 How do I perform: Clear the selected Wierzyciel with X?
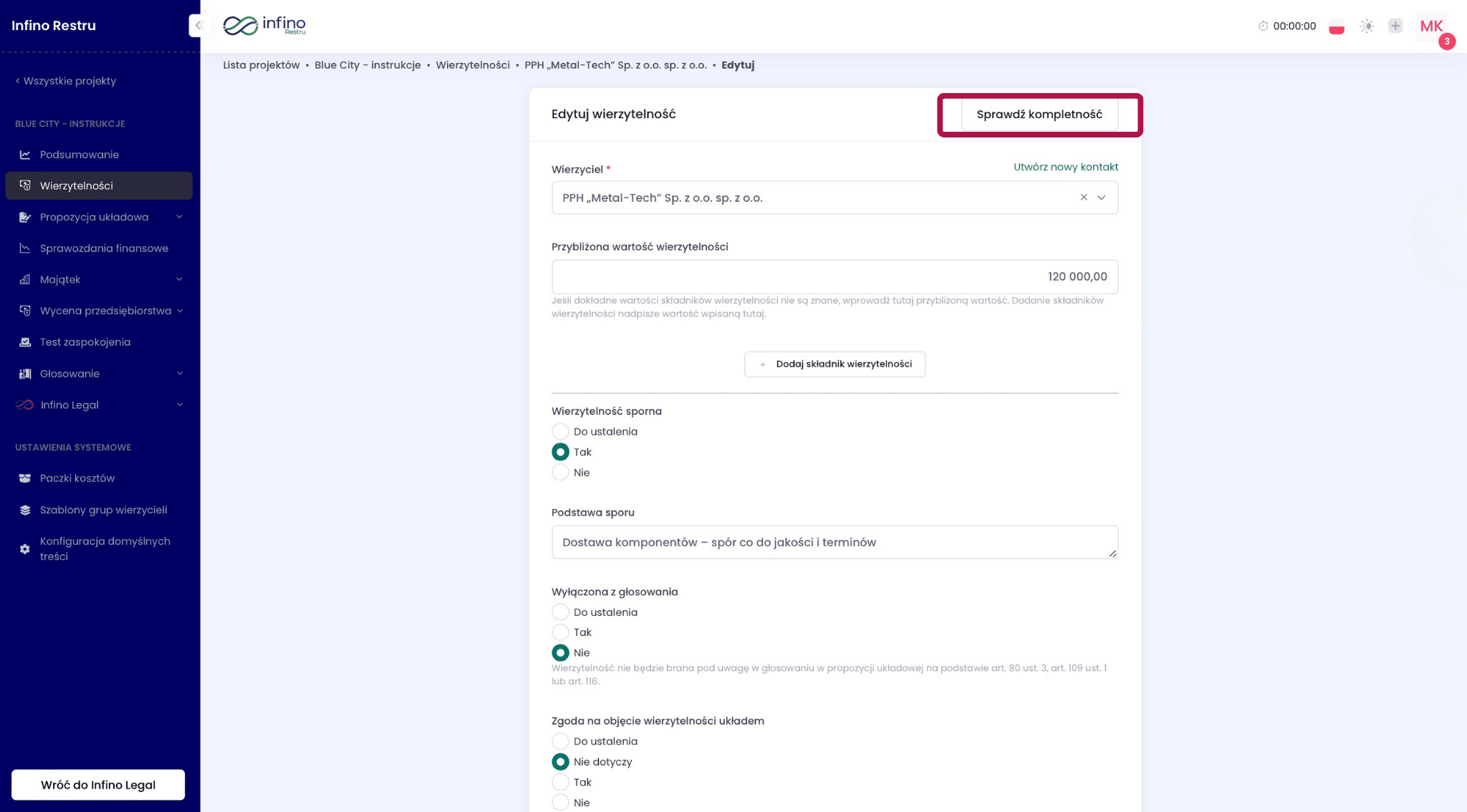click(x=1084, y=198)
